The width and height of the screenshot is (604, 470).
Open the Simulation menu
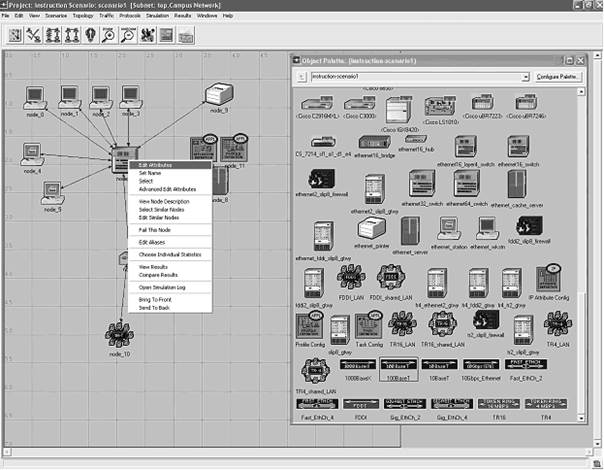coord(155,16)
